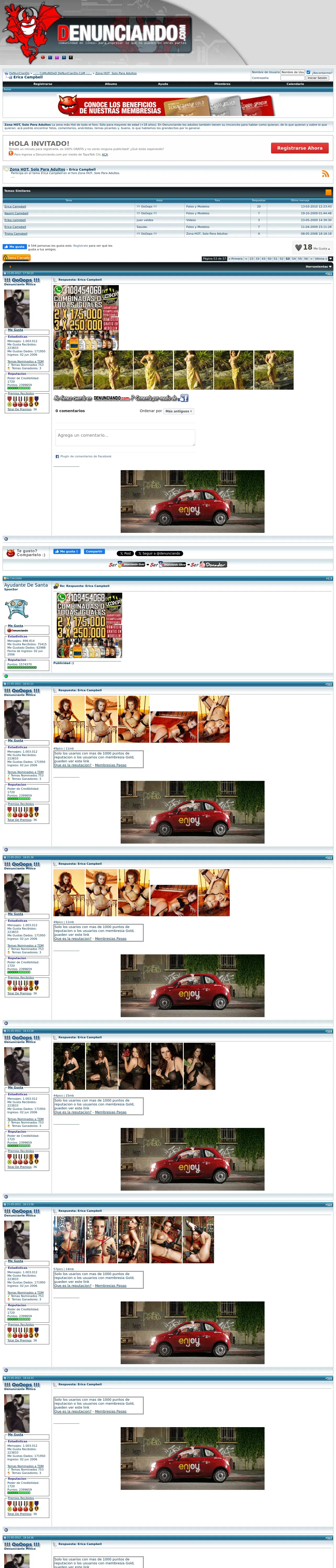
Task: Open the Calendario menu item
Action: pos(295,84)
